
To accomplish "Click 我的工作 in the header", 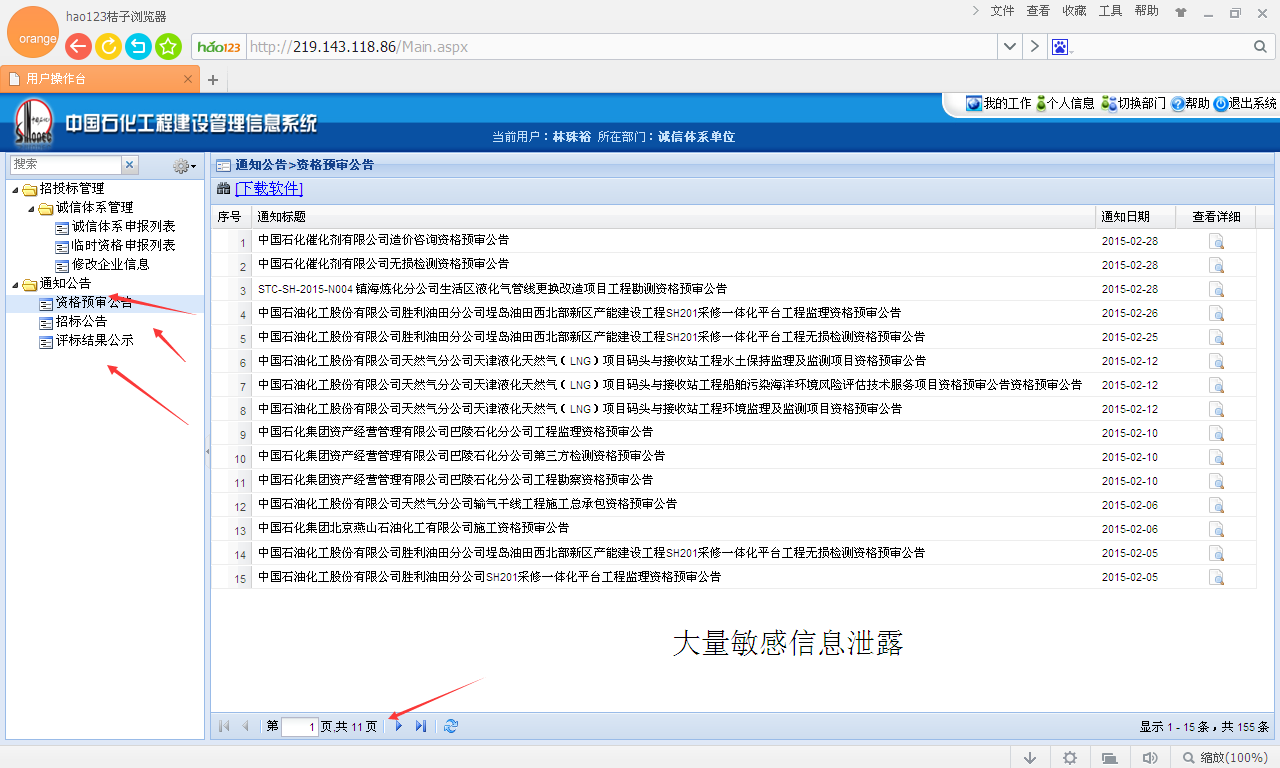I will (x=998, y=103).
